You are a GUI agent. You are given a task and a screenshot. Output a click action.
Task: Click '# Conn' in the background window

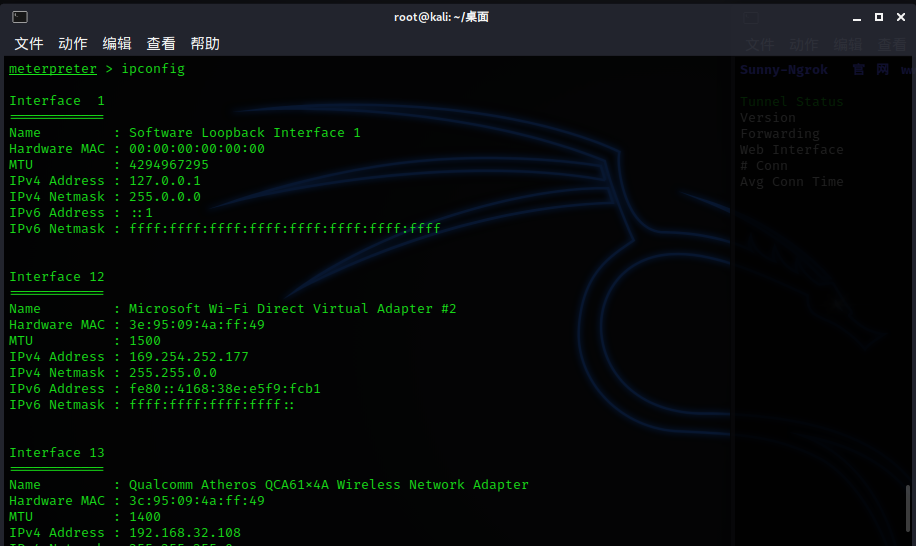pos(764,166)
